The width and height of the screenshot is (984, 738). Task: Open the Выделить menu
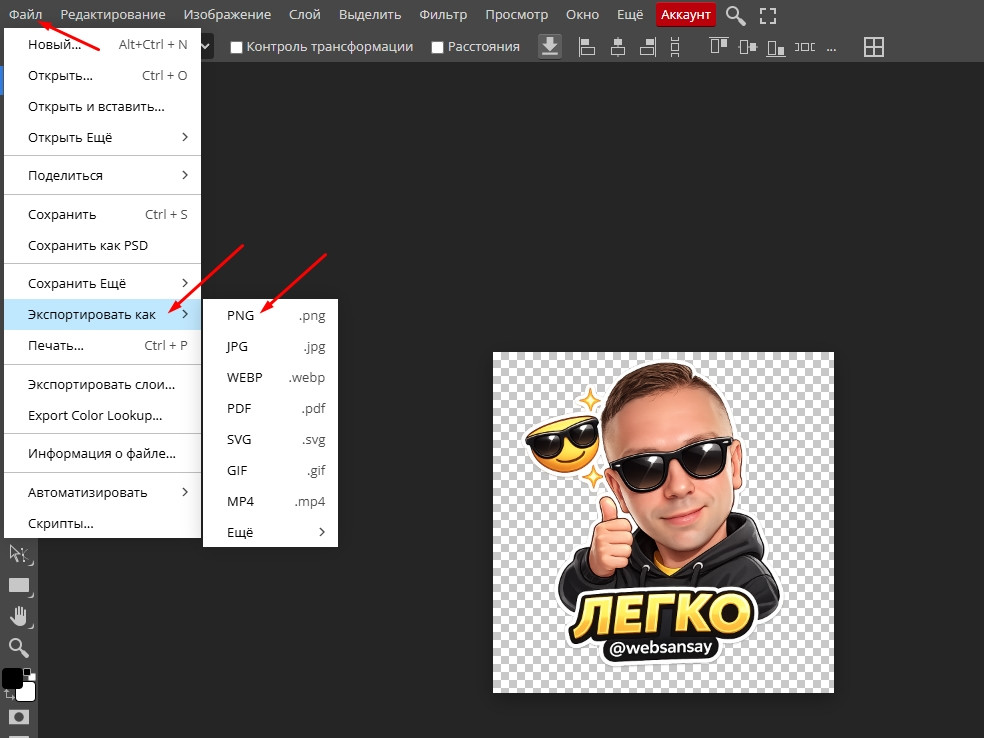pos(370,14)
